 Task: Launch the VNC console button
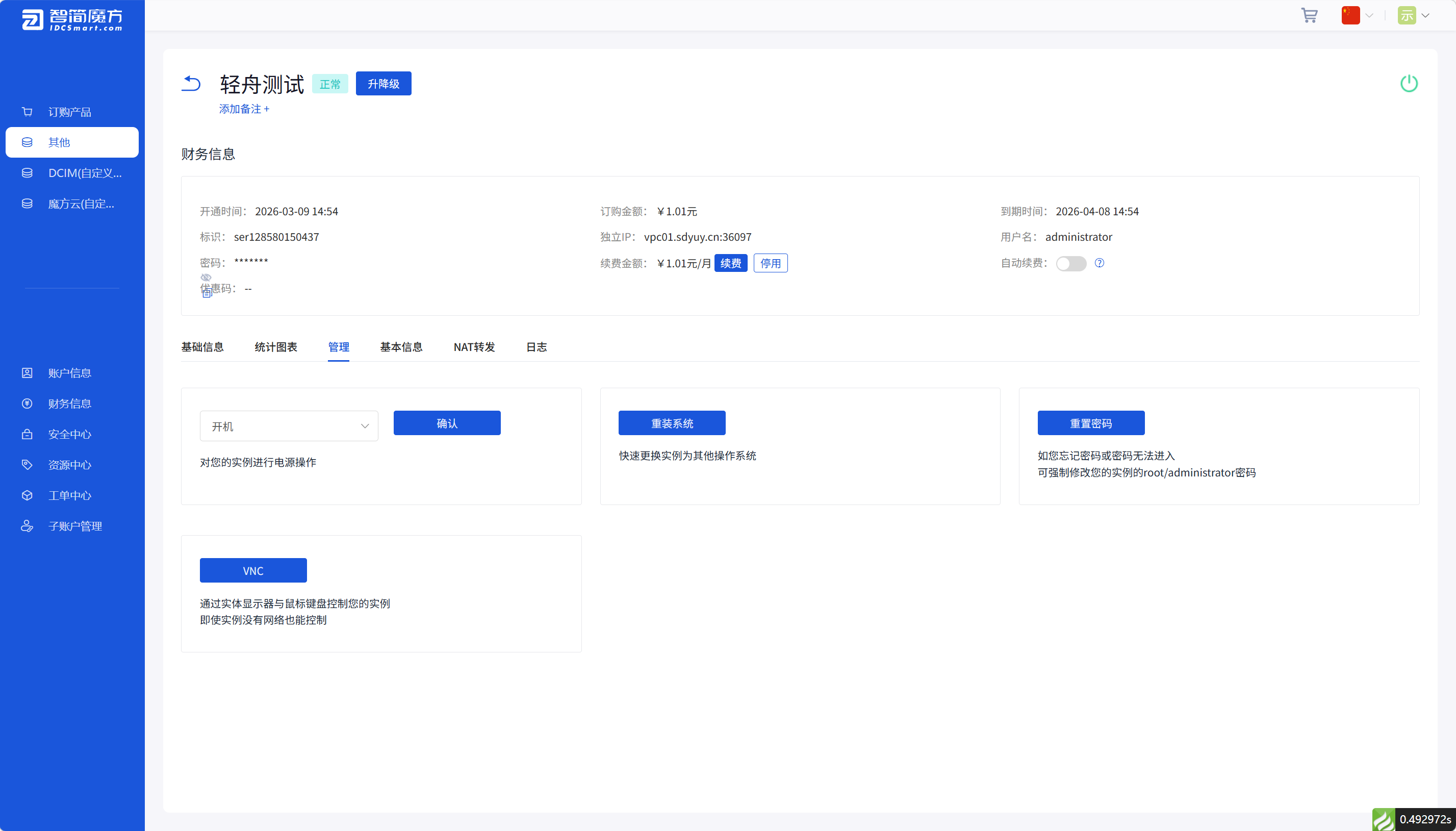tap(253, 570)
